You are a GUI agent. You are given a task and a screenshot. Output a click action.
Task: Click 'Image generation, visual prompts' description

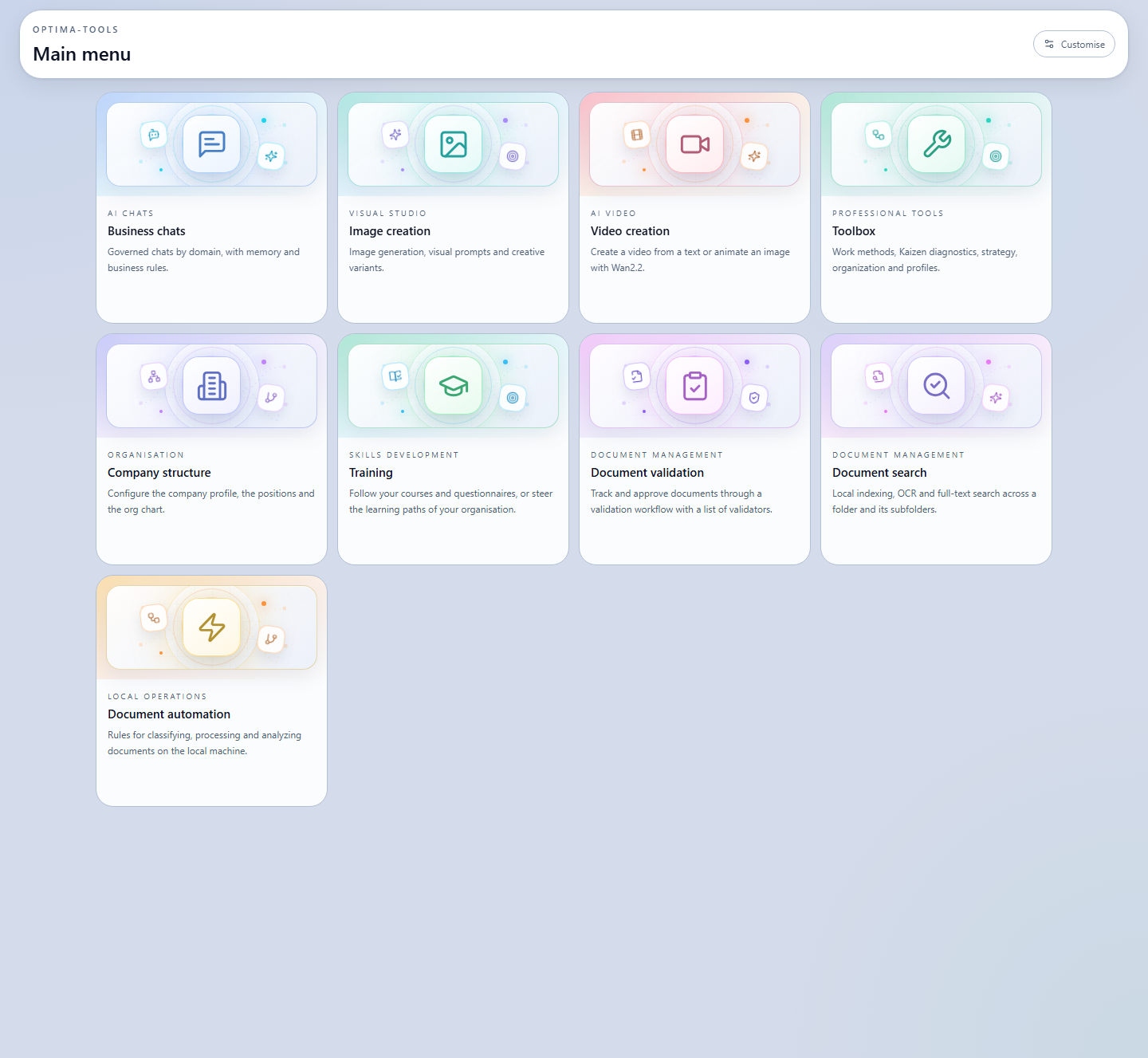[x=447, y=260]
